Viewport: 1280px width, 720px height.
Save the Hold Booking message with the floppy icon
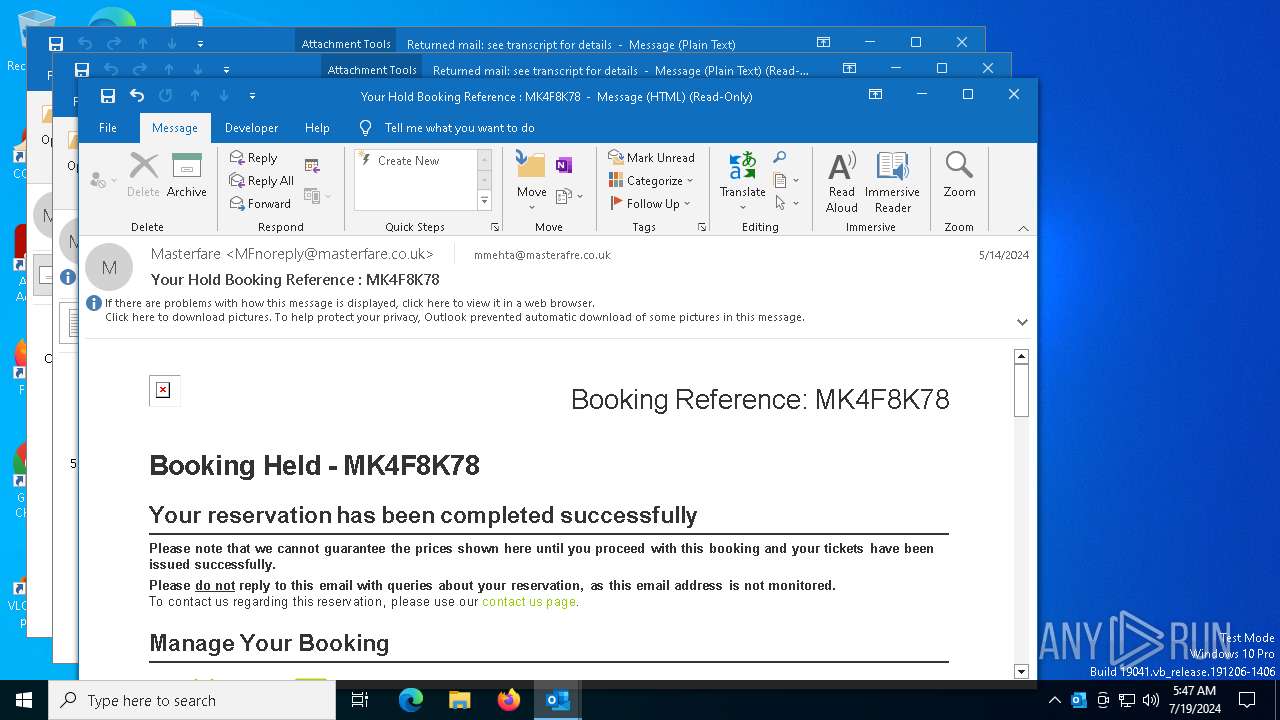107,96
